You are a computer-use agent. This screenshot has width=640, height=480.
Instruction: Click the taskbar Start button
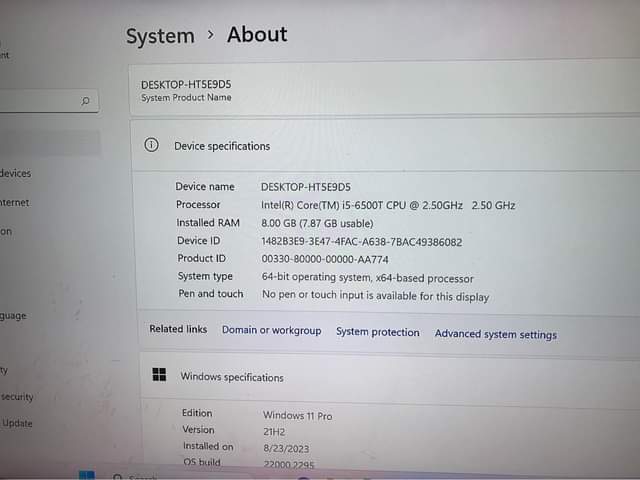pos(87,476)
